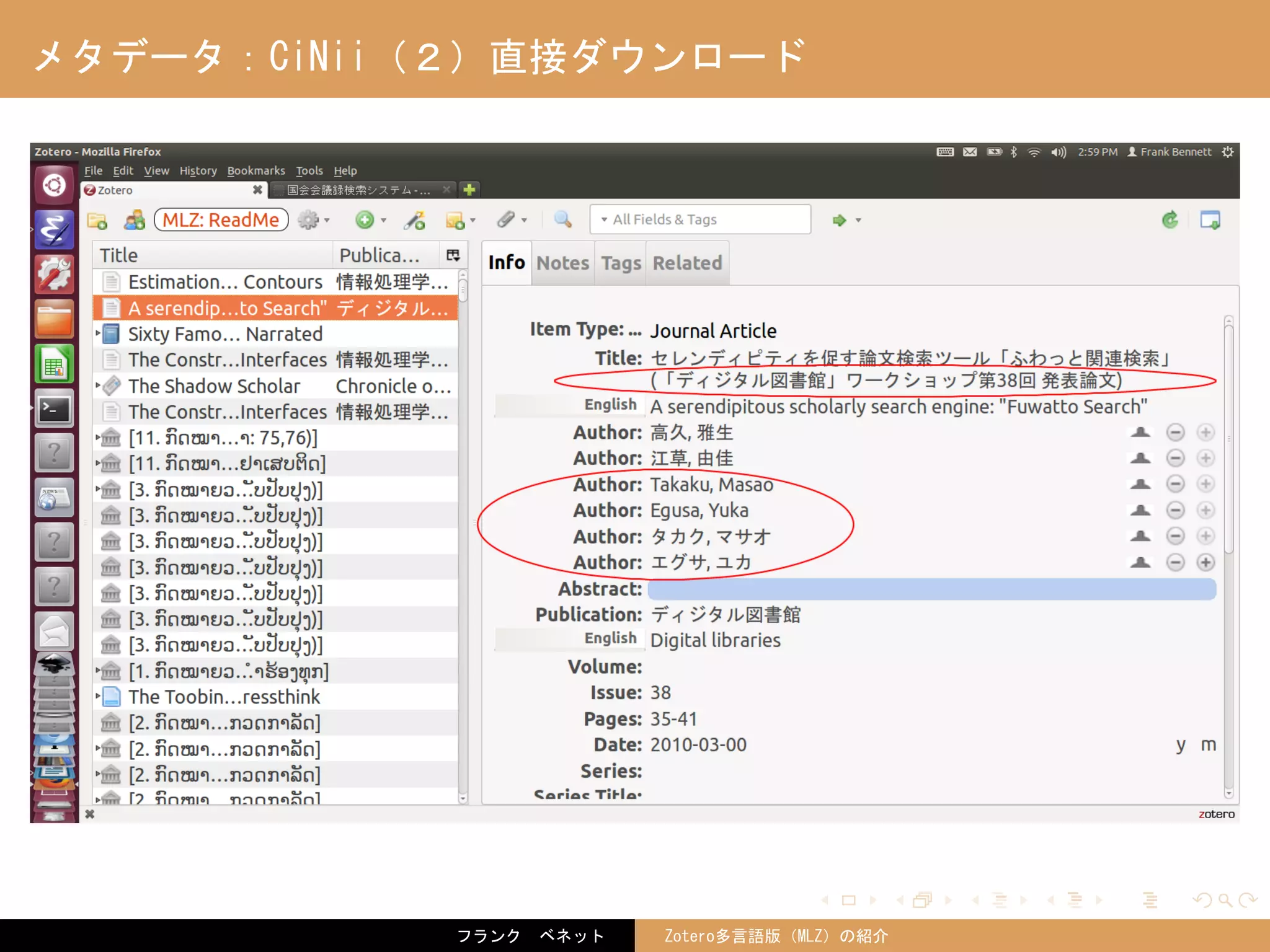Click the green Locate arrow icon
Image resolution: width=1270 pixels, height=952 pixels.
point(839,220)
